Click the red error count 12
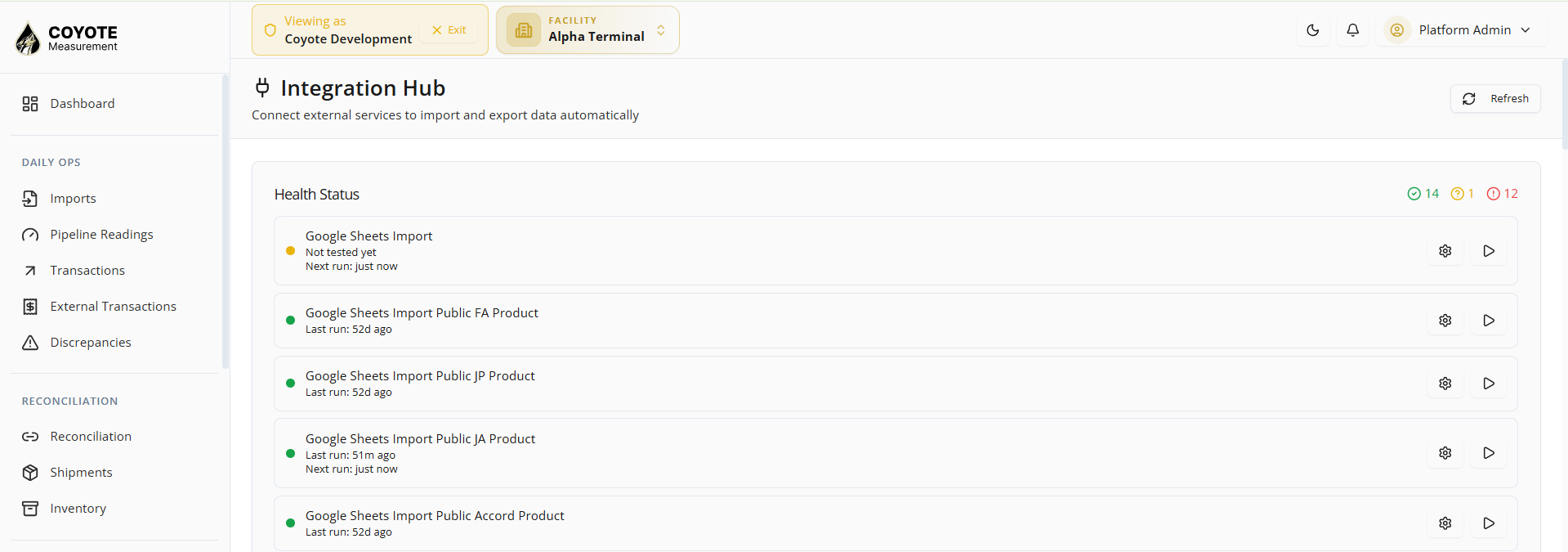Screen dimensions: 1568x552 1503,194
